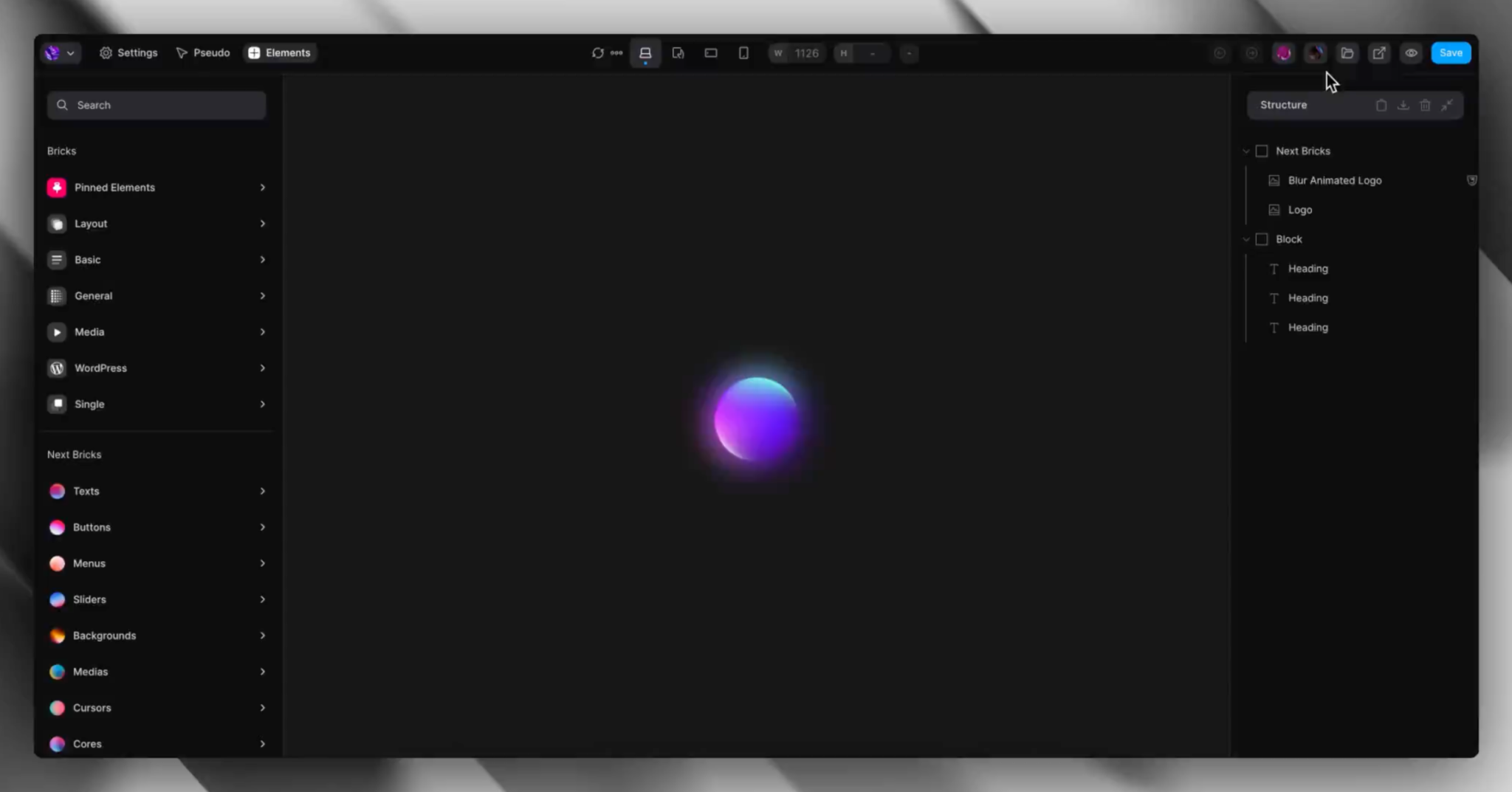Image resolution: width=1512 pixels, height=792 pixels.
Task: Select the Logo element in Structure
Action: click(1299, 210)
